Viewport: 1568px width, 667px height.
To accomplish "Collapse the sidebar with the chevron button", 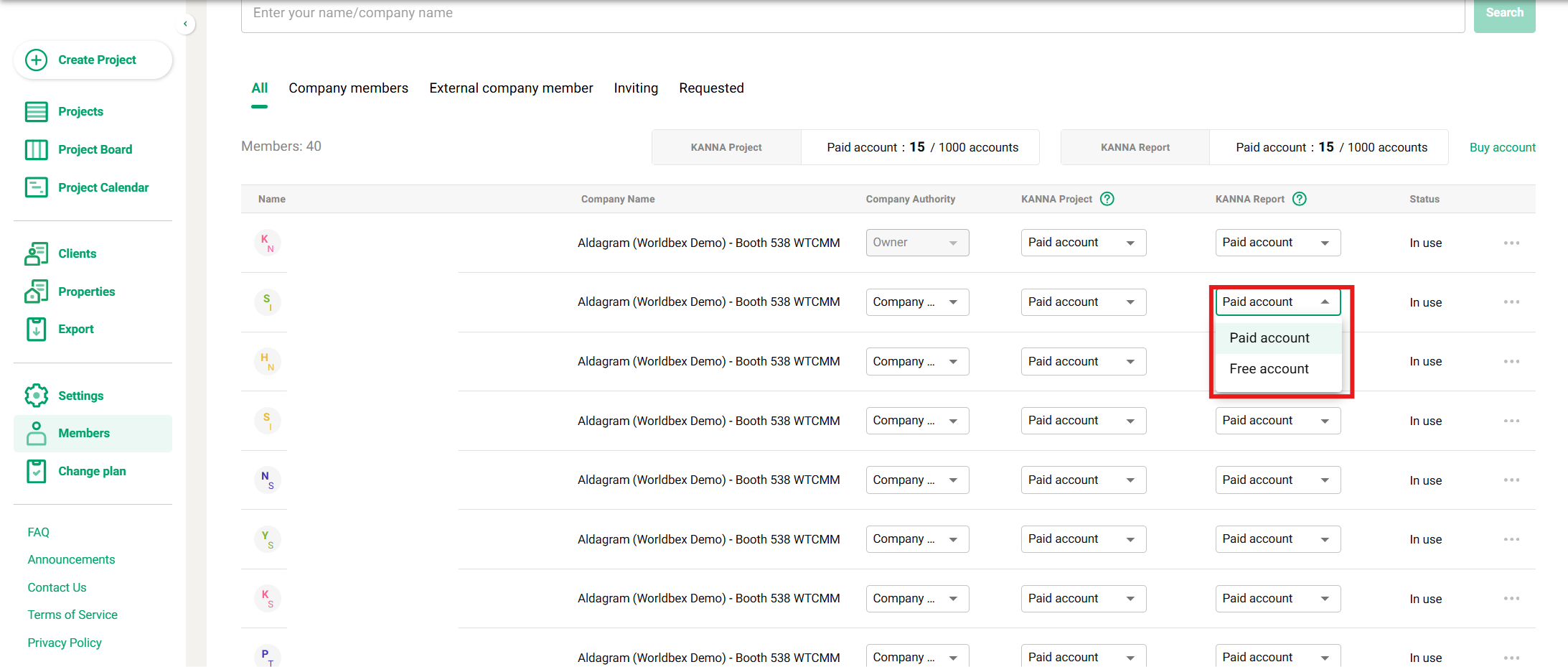I will click(185, 24).
